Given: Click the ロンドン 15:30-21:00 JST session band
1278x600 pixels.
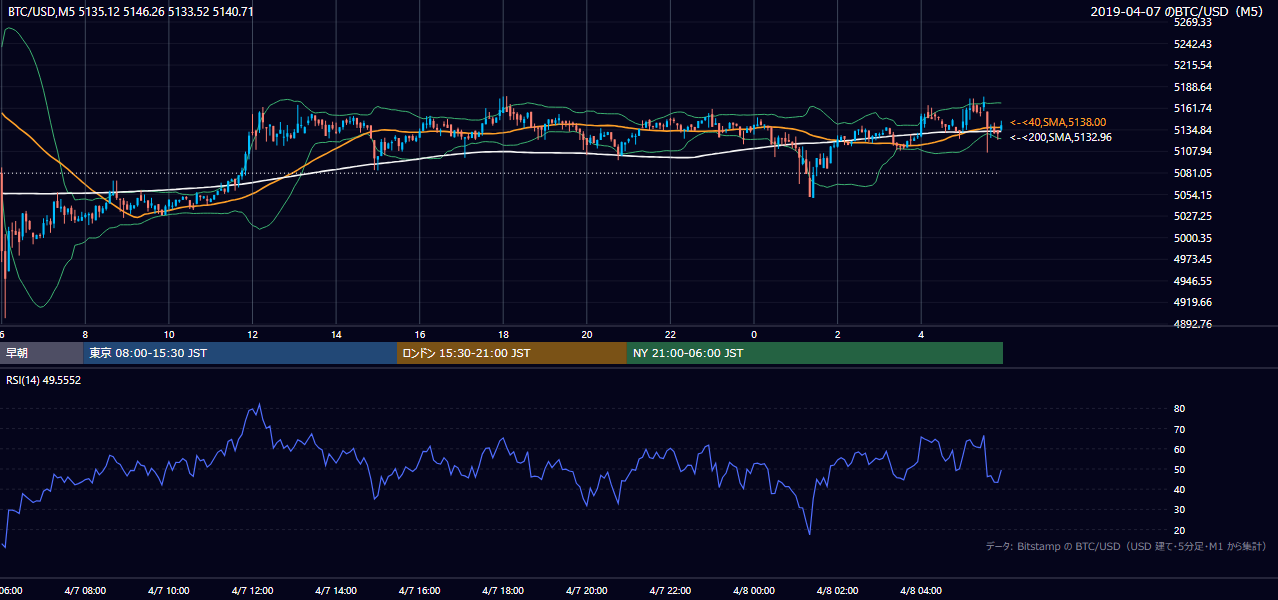Looking at the screenshot, I should [512, 353].
